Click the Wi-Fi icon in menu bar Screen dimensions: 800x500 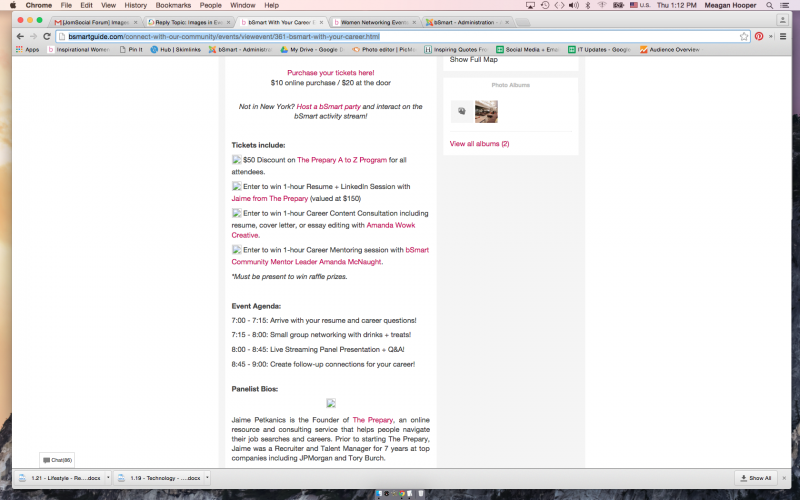point(602,5)
